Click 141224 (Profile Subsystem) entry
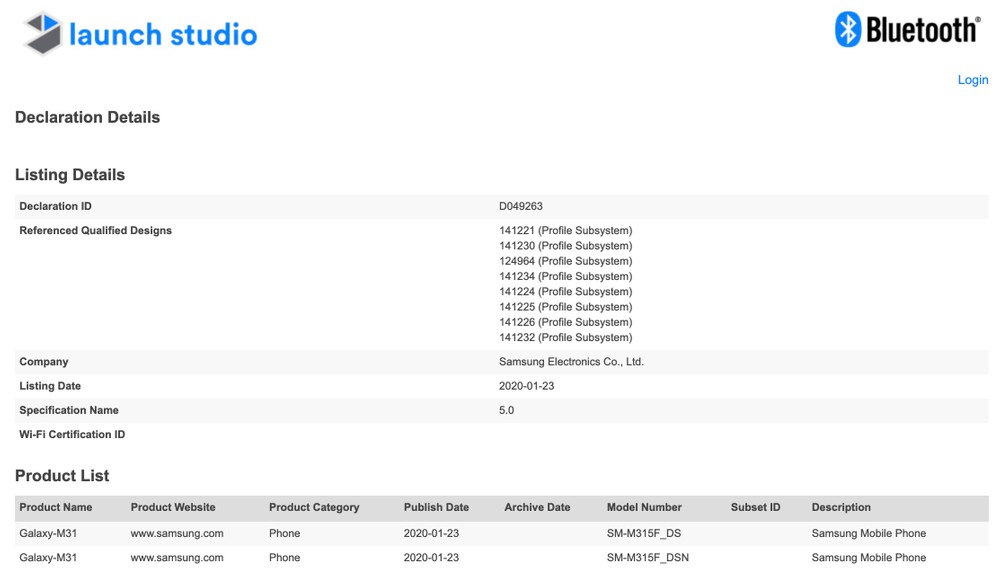 pos(565,292)
